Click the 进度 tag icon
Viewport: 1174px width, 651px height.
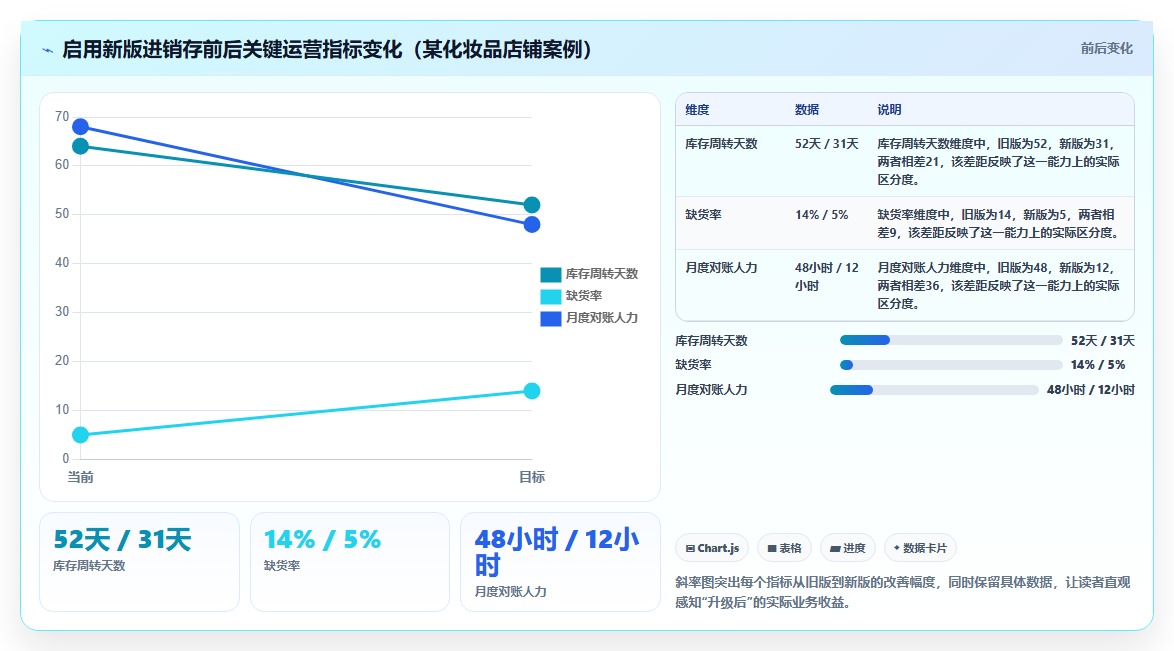pyautogui.click(x=835, y=548)
